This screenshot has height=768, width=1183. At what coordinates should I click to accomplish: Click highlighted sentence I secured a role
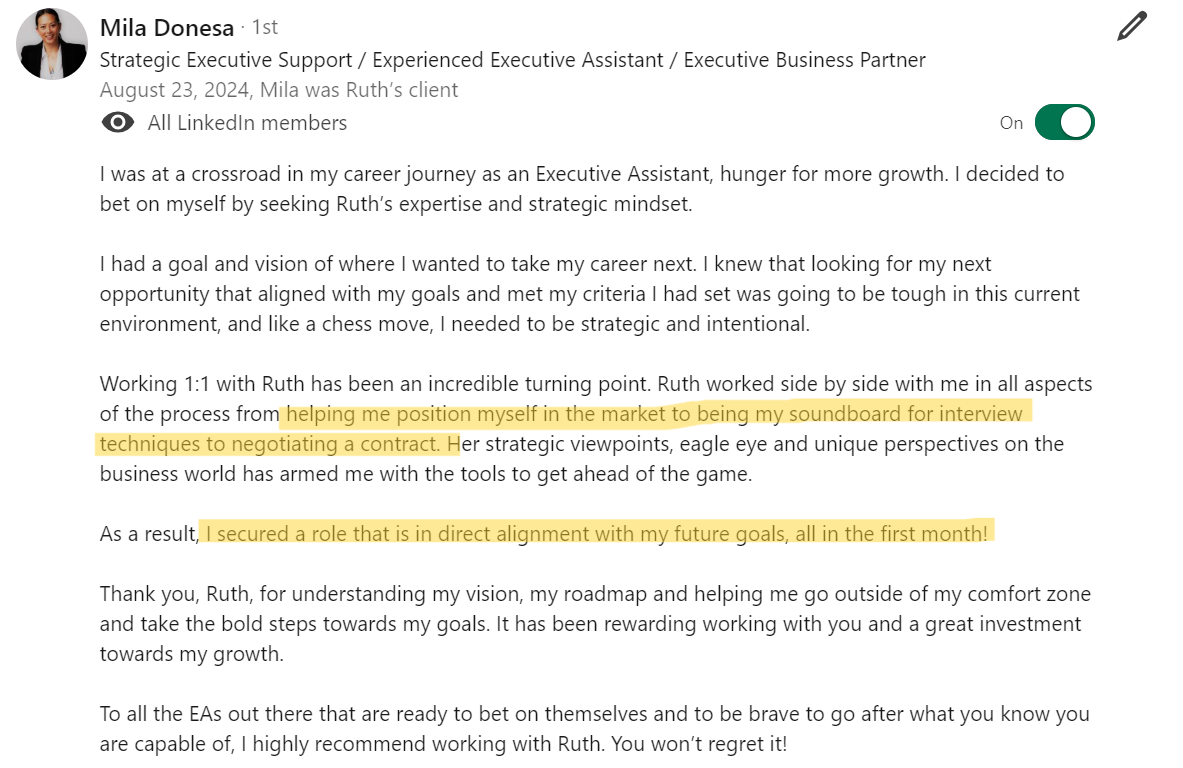click(596, 533)
